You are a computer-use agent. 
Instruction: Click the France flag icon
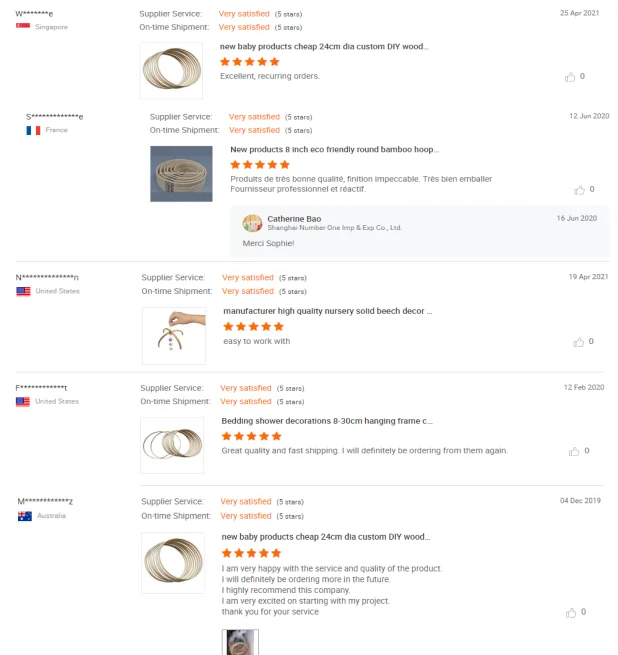point(33,130)
